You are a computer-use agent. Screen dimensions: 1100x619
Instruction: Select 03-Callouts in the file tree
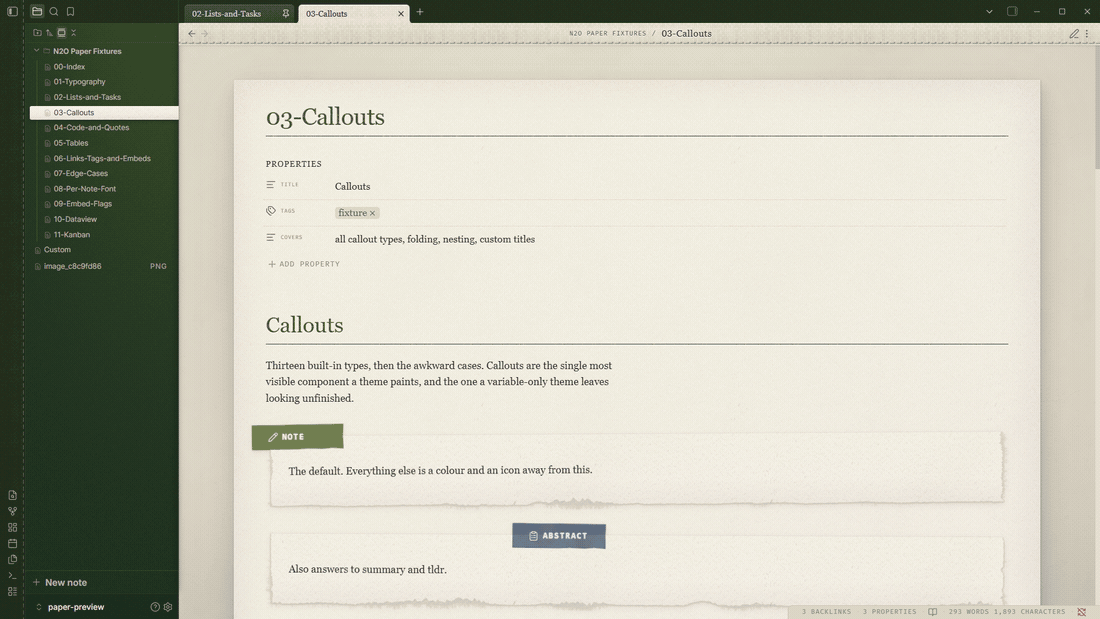[x=104, y=112]
